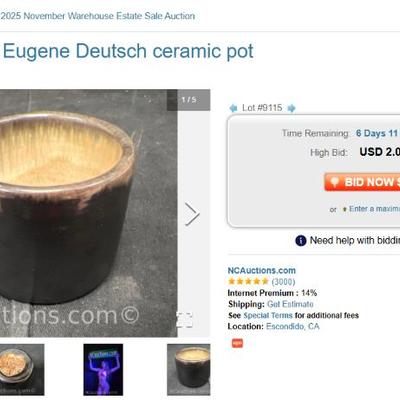
Task: Open the (3000) reviews count link
Action: [283, 282]
